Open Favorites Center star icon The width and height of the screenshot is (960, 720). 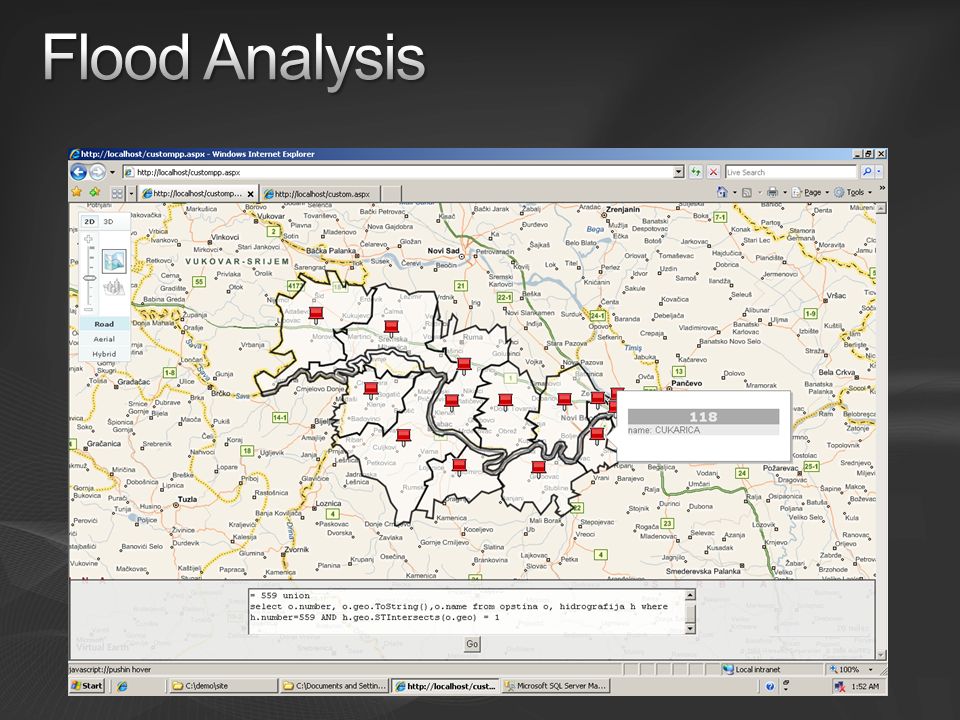(x=77, y=192)
